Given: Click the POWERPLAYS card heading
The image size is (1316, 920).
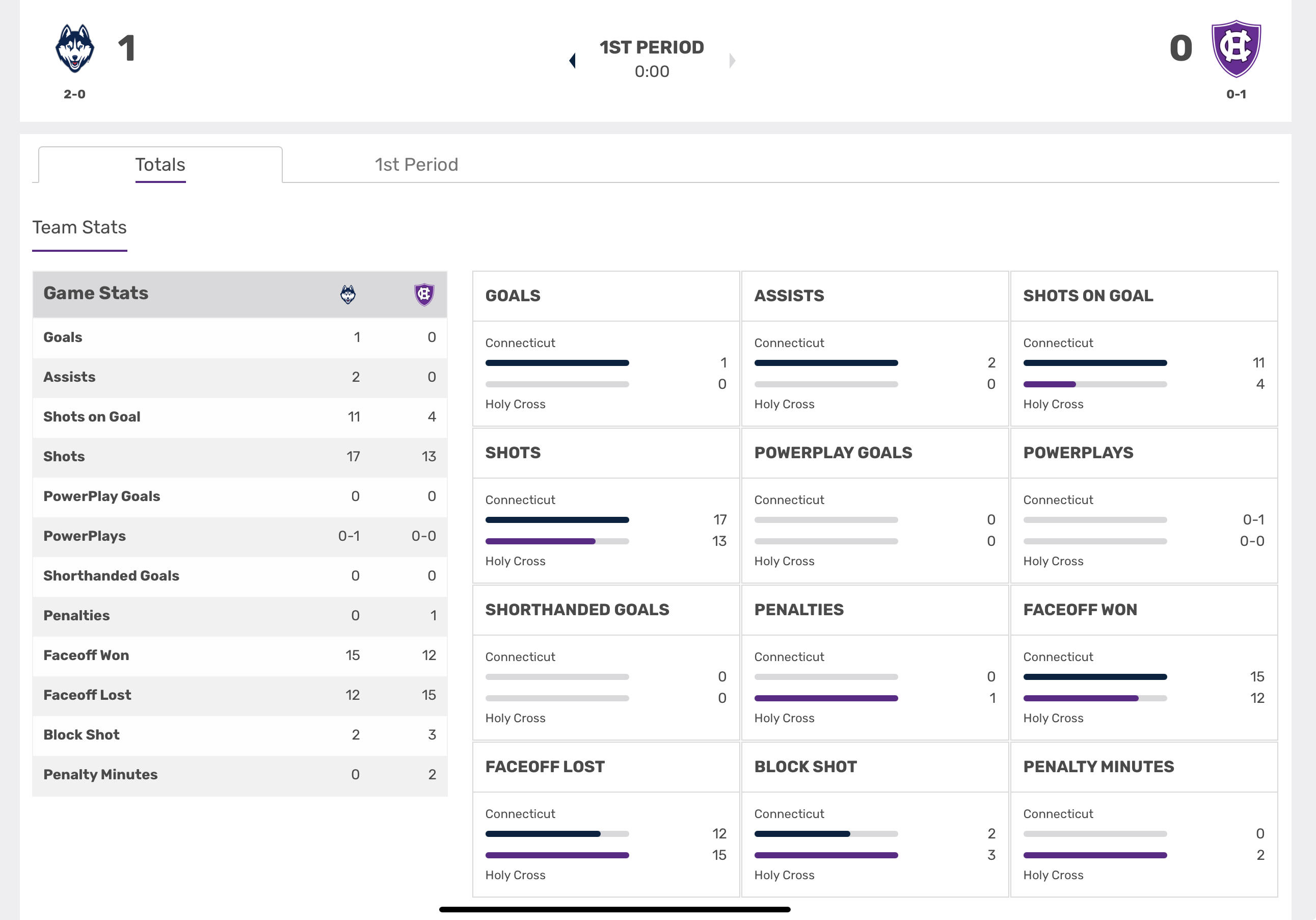Looking at the screenshot, I should click(1078, 453).
